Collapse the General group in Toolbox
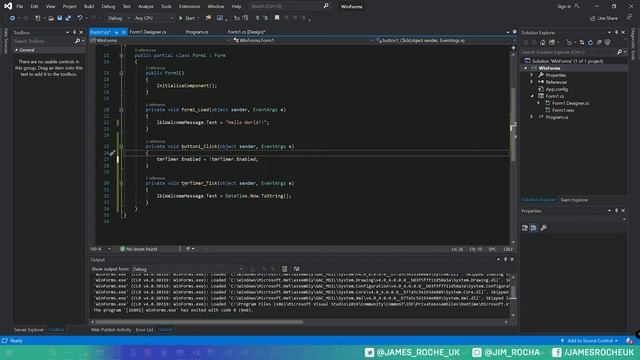640x360 pixels. click(16, 50)
